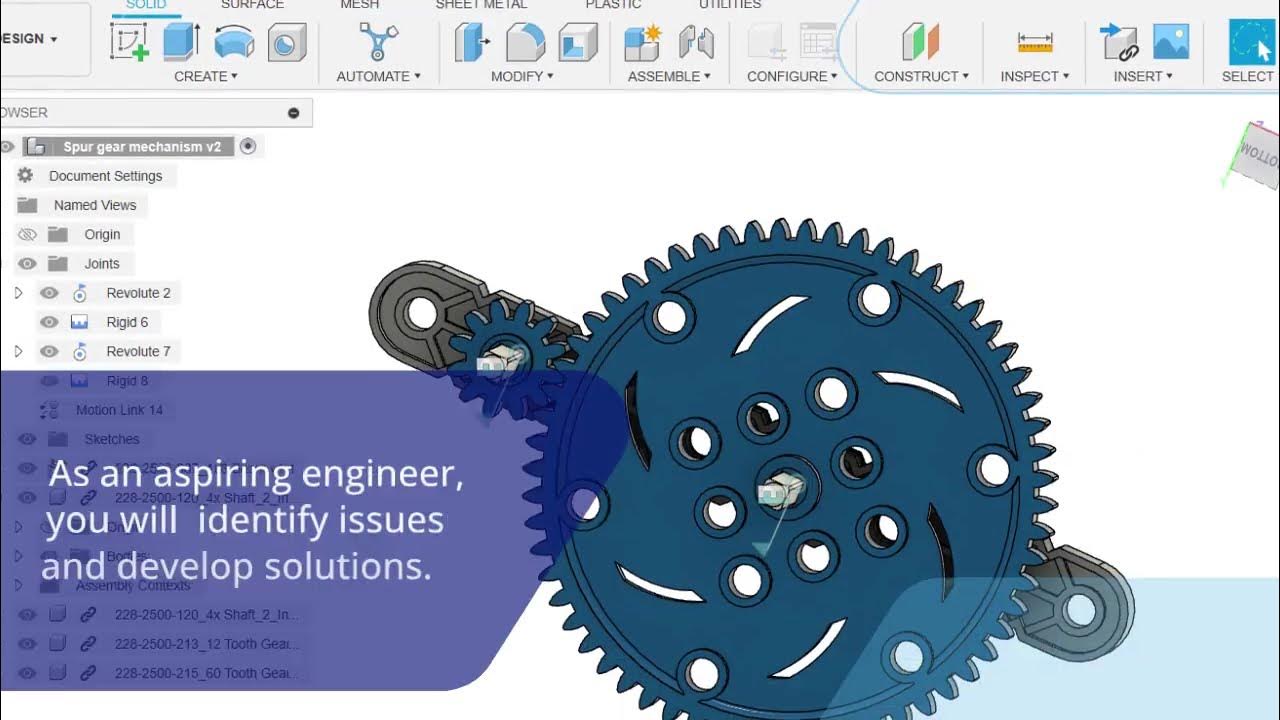The width and height of the screenshot is (1280, 720).
Task: Open the CONFIGURE dropdown menu
Action: tap(792, 76)
